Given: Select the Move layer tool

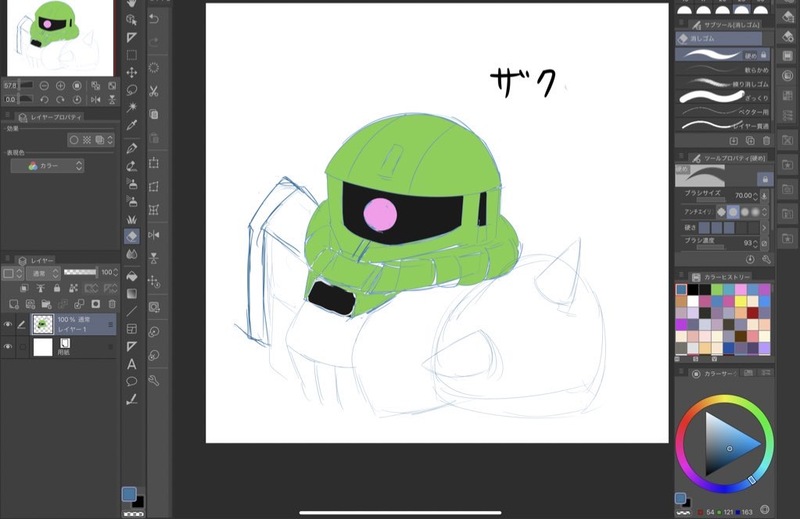Looking at the screenshot, I should click(x=132, y=72).
